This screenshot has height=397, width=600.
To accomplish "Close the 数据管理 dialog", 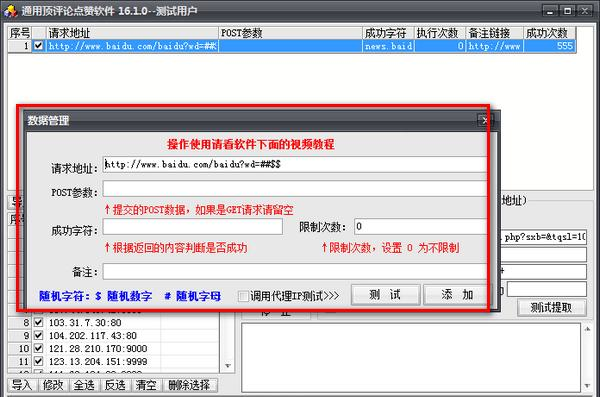I will tap(485, 121).
